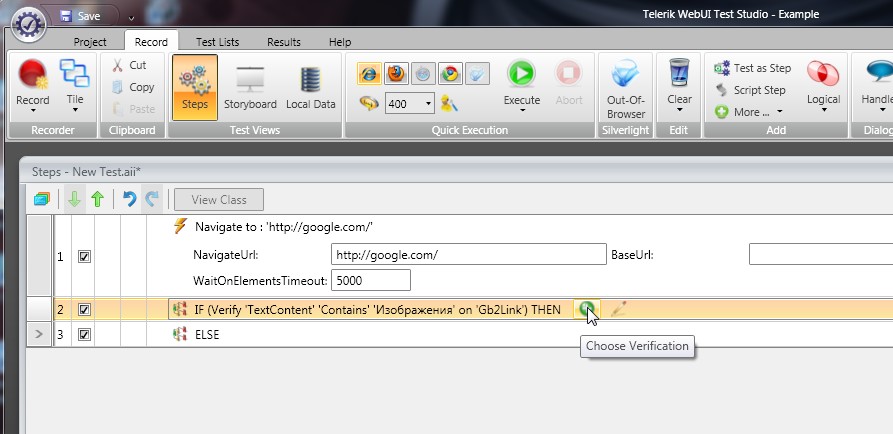Select the Record ribbon tab
The width and height of the screenshot is (893, 434).
[x=151, y=42]
